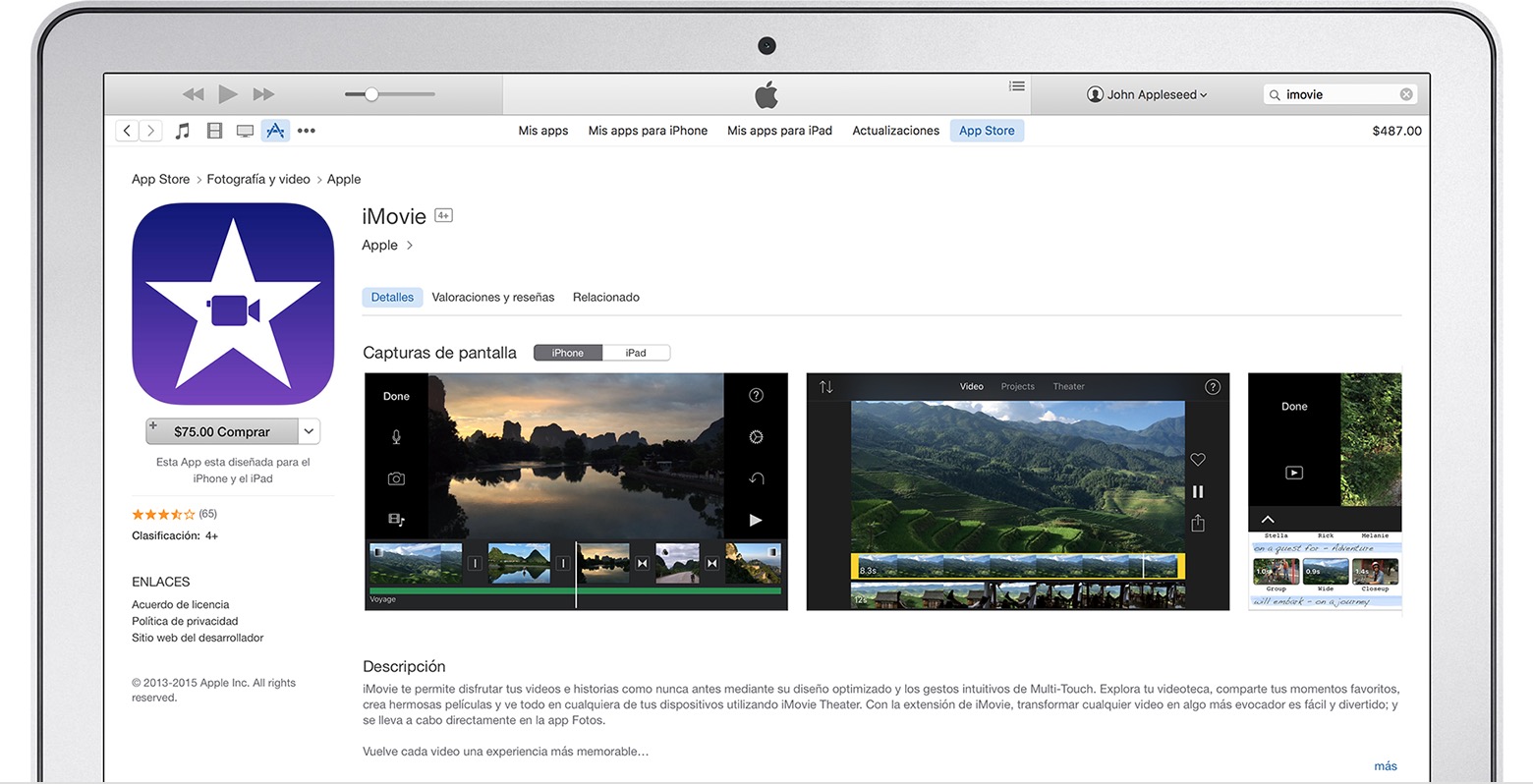Click the Apple logo above the toolbar

[x=766, y=94]
